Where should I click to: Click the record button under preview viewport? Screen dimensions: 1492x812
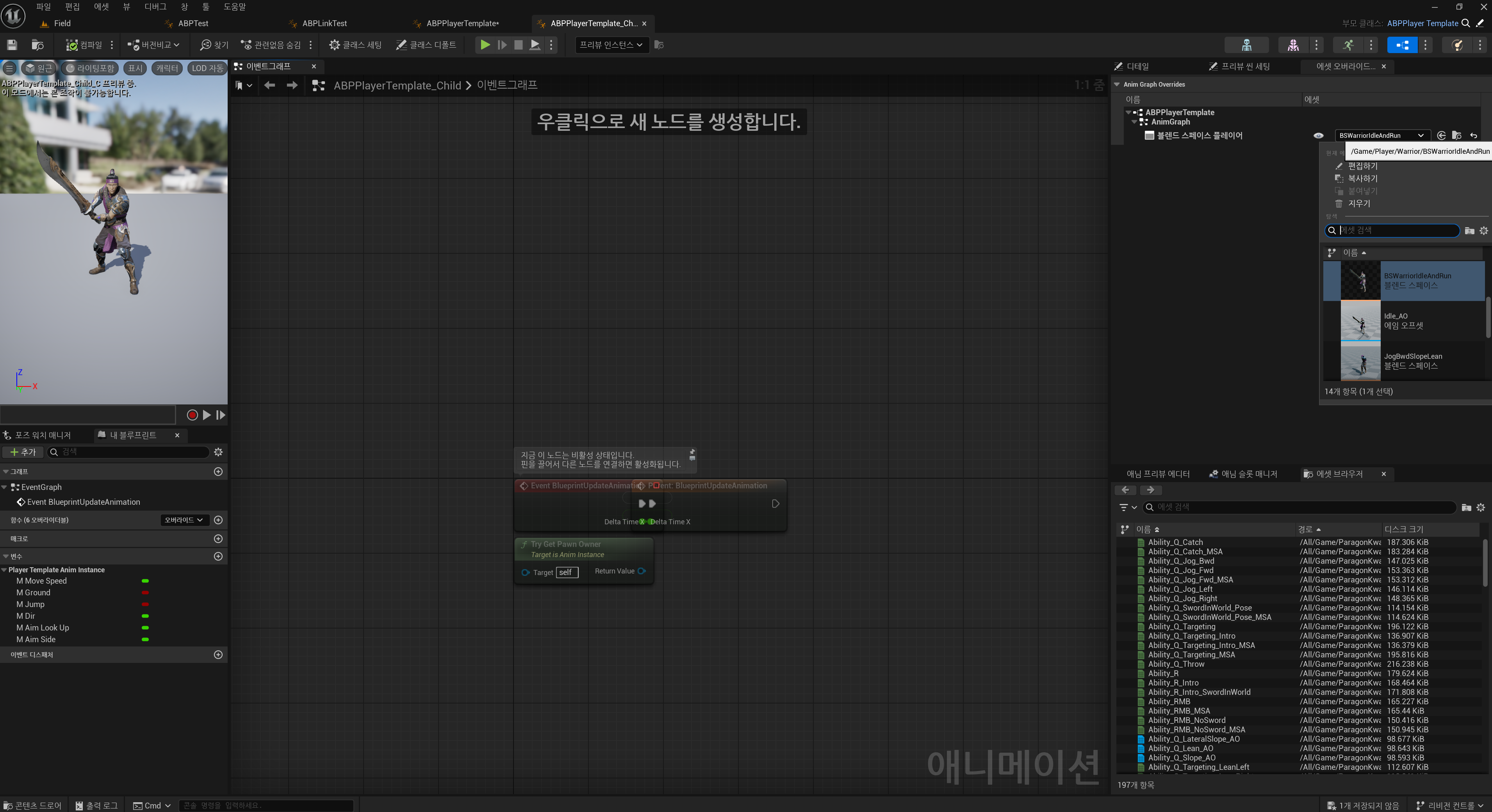[192, 415]
